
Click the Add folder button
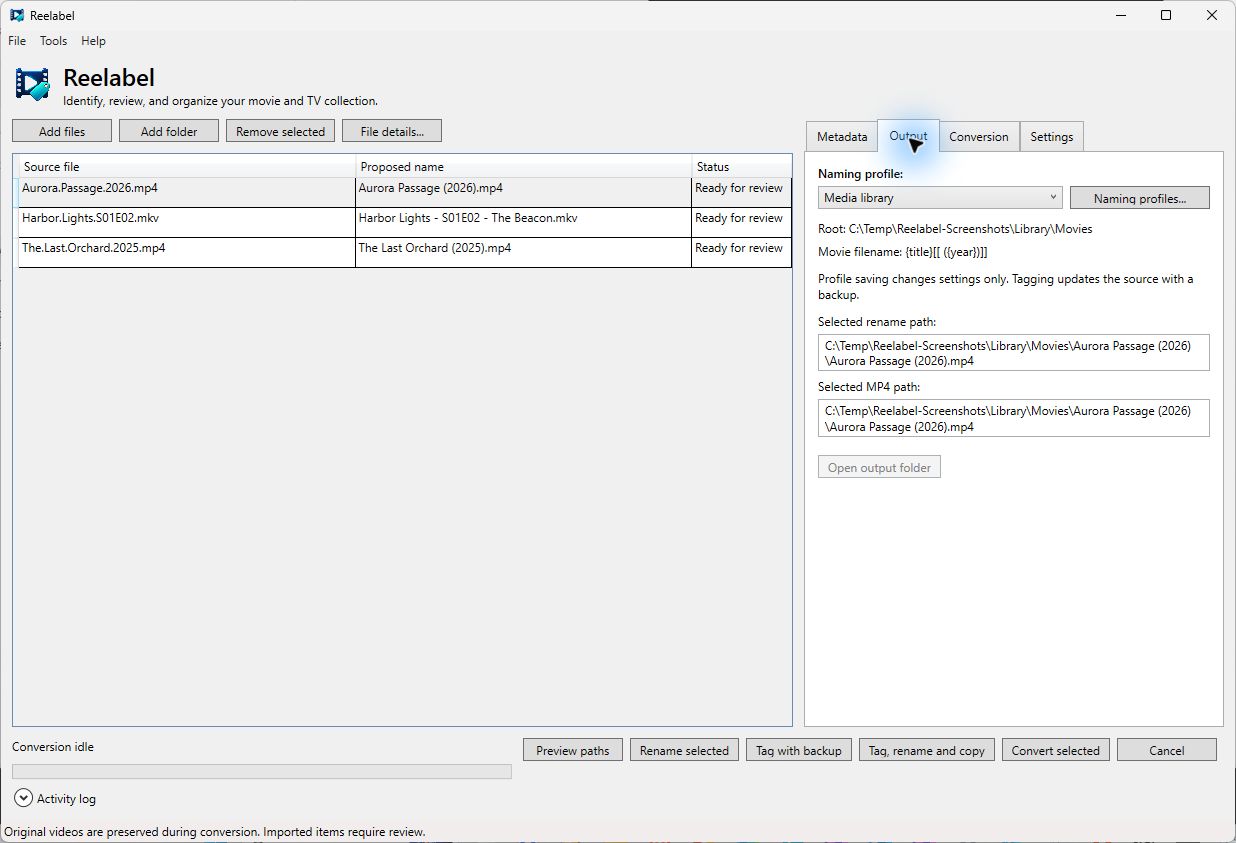(x=169, y=131)
